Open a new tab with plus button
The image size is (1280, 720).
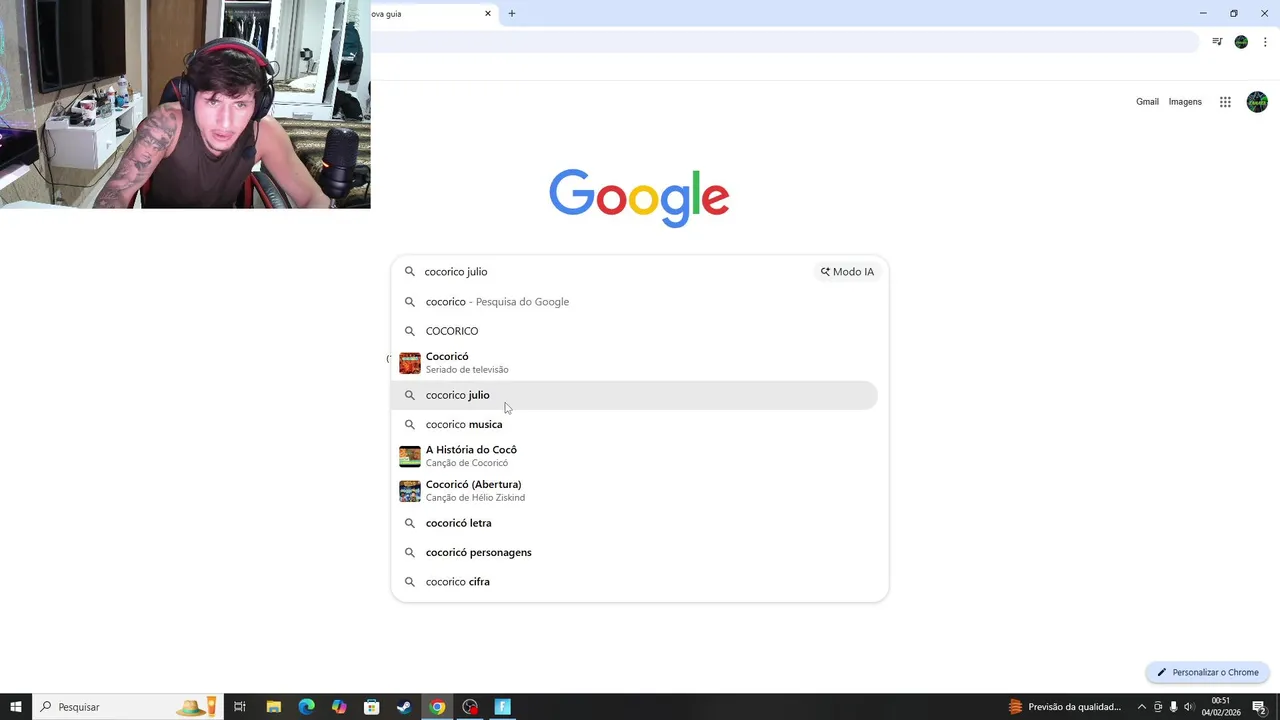pyautogui.click(x=512, y=14)
